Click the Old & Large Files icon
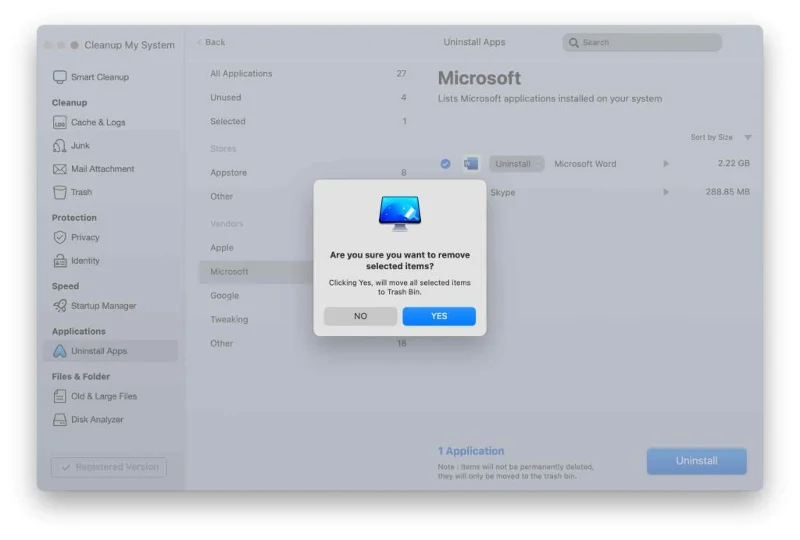Screen dimensions: 800x540 pos(60,396)
